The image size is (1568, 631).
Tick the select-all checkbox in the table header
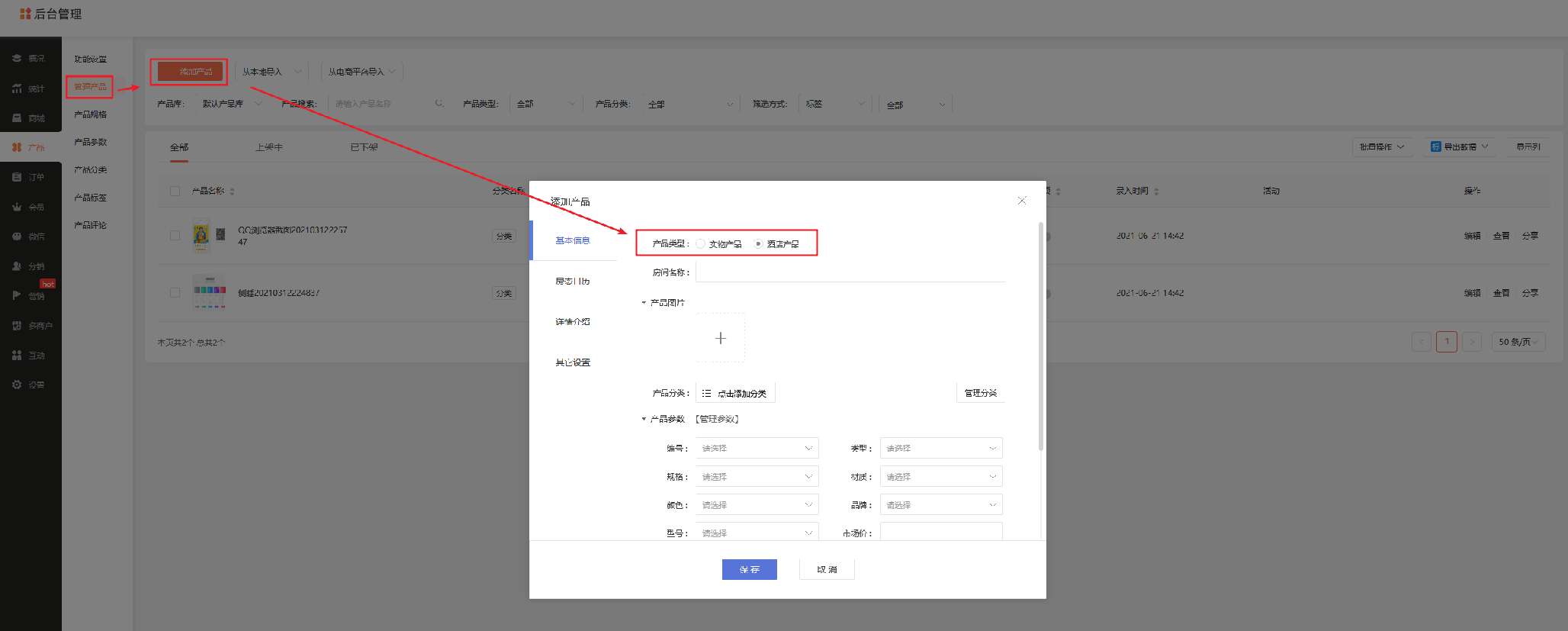pos(175,191)
